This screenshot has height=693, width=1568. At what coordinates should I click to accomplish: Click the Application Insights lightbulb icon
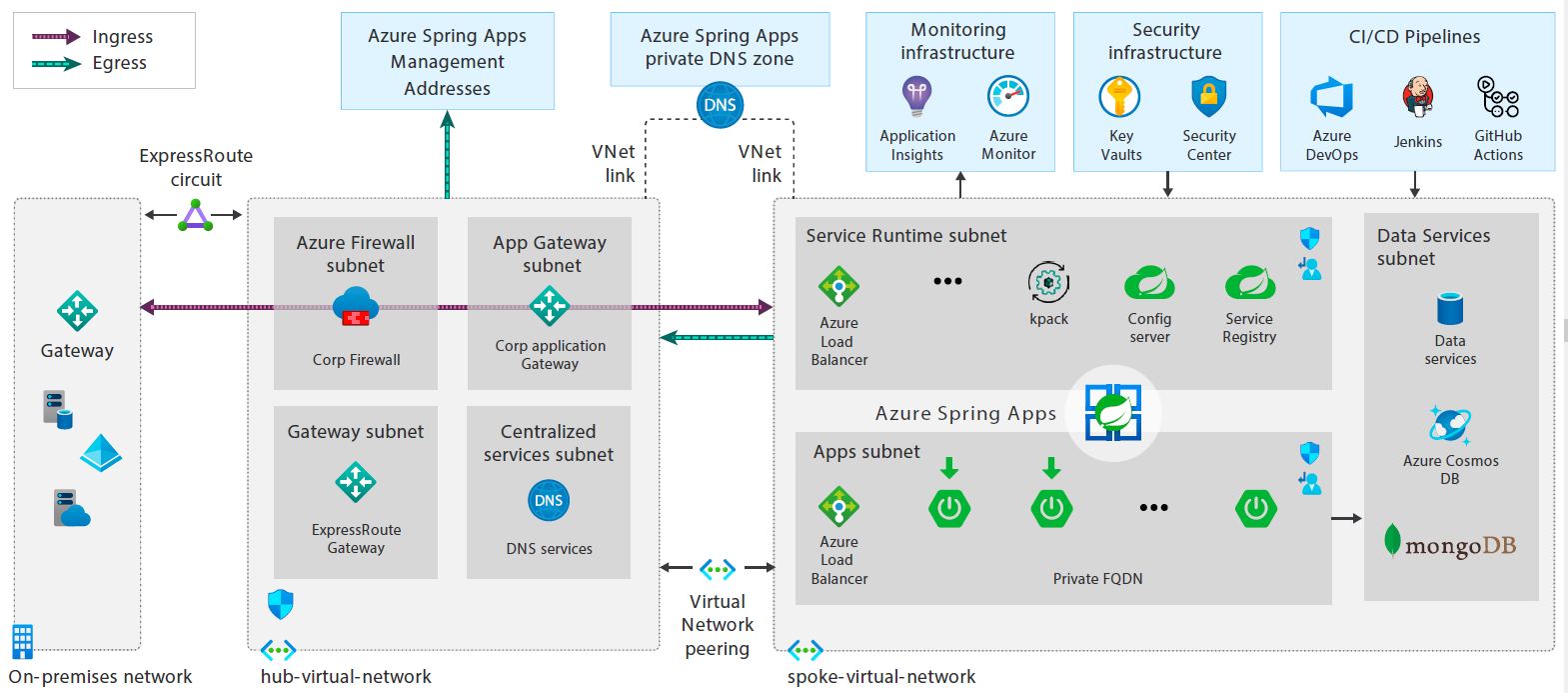click(916, 97)
